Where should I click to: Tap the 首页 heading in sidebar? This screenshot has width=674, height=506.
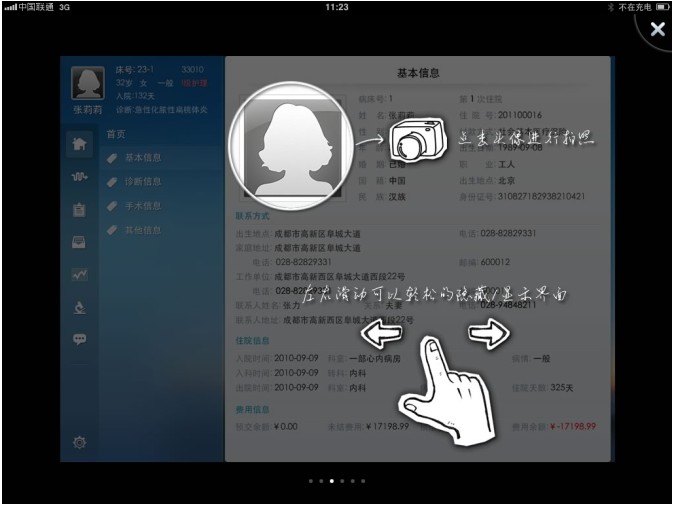point(116,134)
